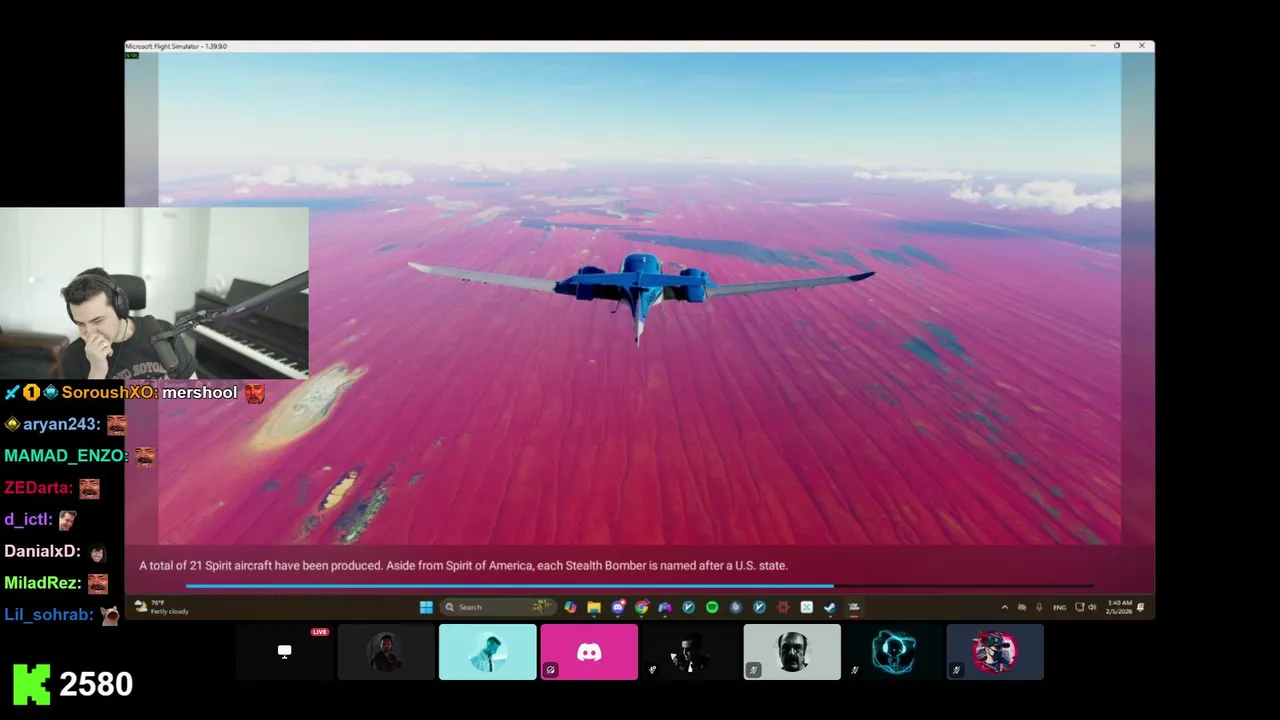This screenshot has height=720, width=1280.
Task: Click the loading progress bar under the tip
Action: coord(640,586)
